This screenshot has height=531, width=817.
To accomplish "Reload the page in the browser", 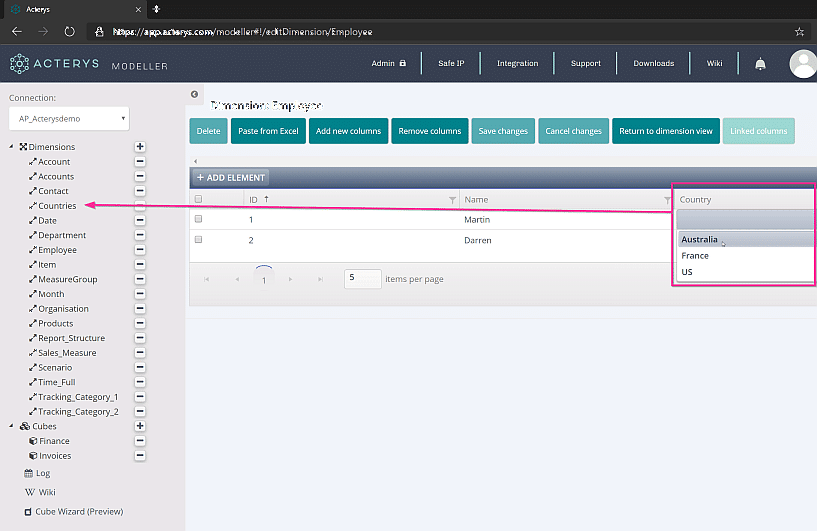I will 69,32.
